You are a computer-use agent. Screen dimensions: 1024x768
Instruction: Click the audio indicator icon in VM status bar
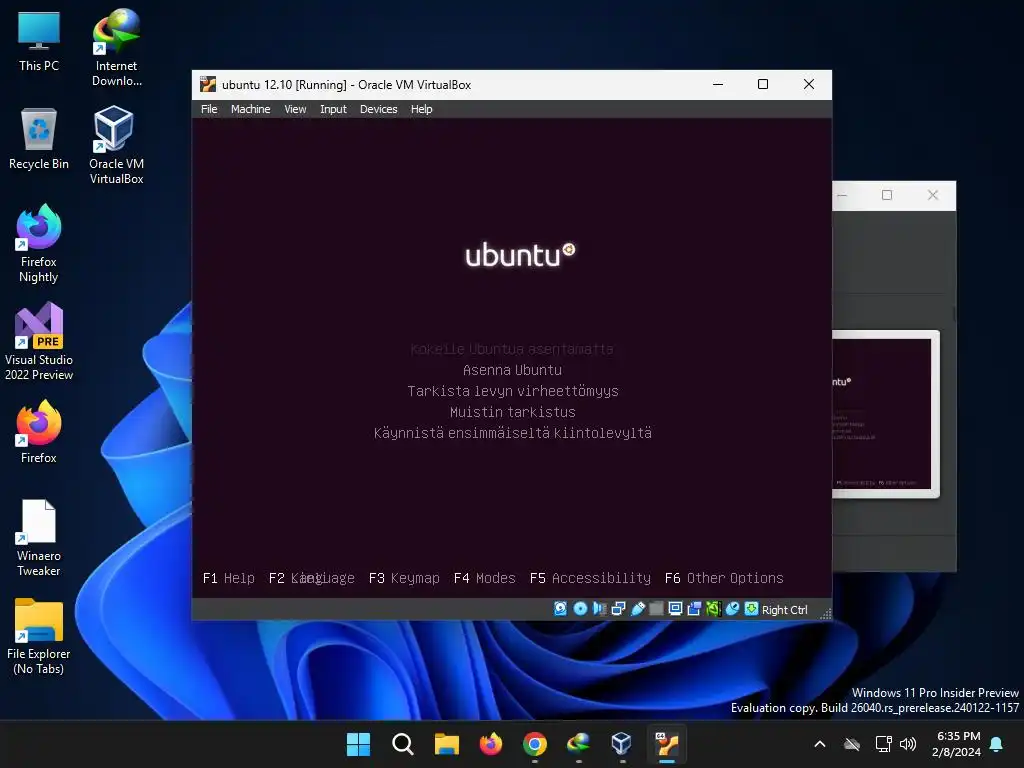(x=599, y=609)
